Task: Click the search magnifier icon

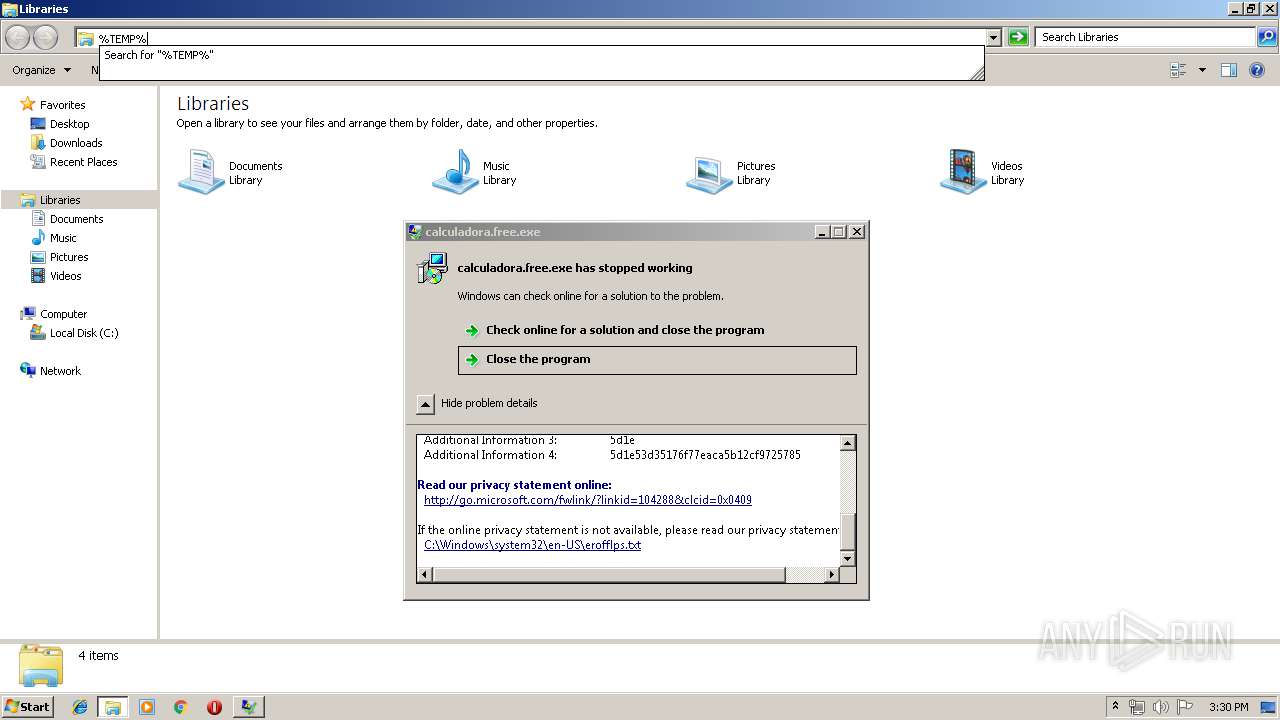Action: [1267, 37]
